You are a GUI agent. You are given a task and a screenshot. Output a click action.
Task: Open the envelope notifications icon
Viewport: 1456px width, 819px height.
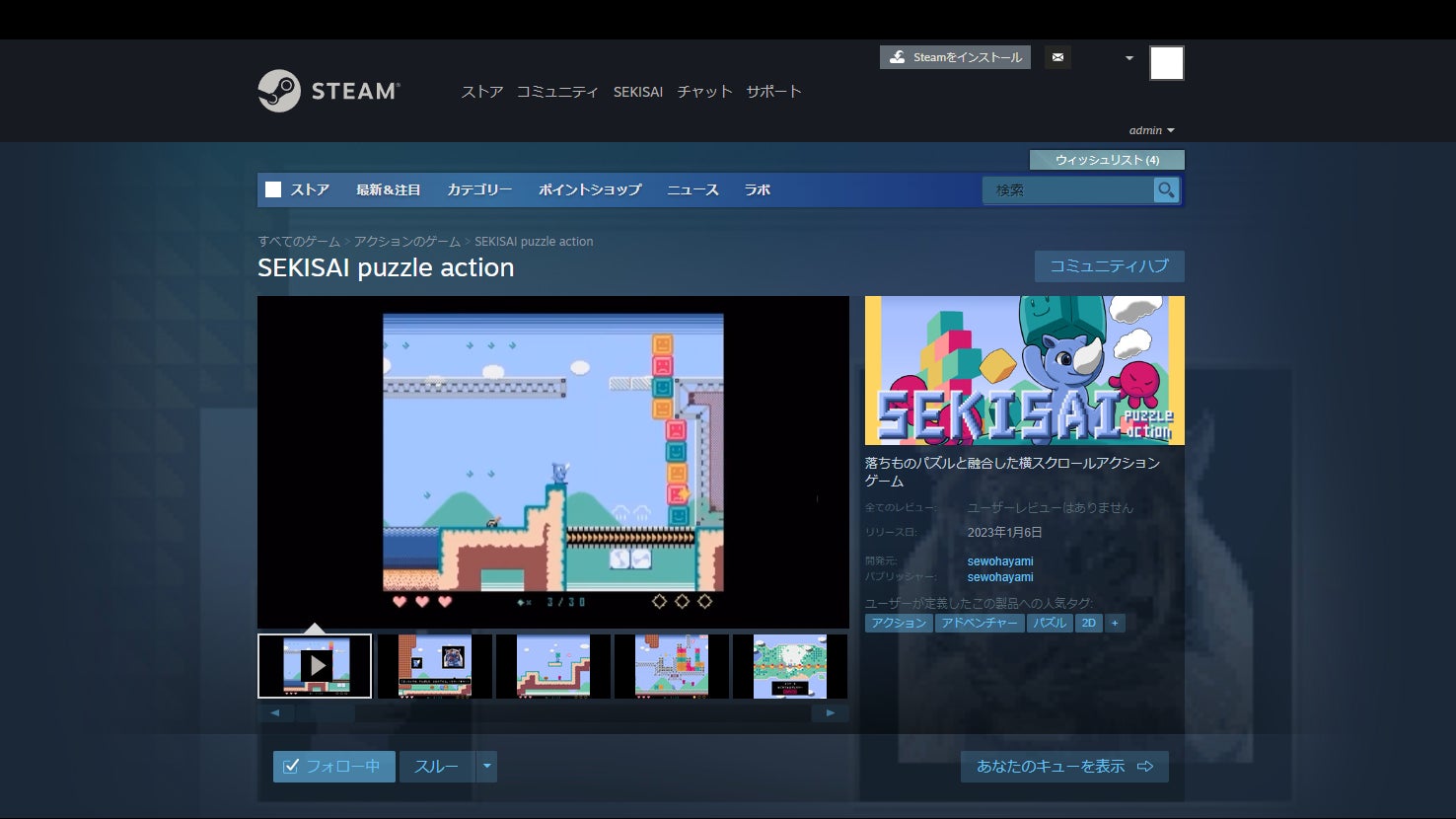pos(1057,57)
